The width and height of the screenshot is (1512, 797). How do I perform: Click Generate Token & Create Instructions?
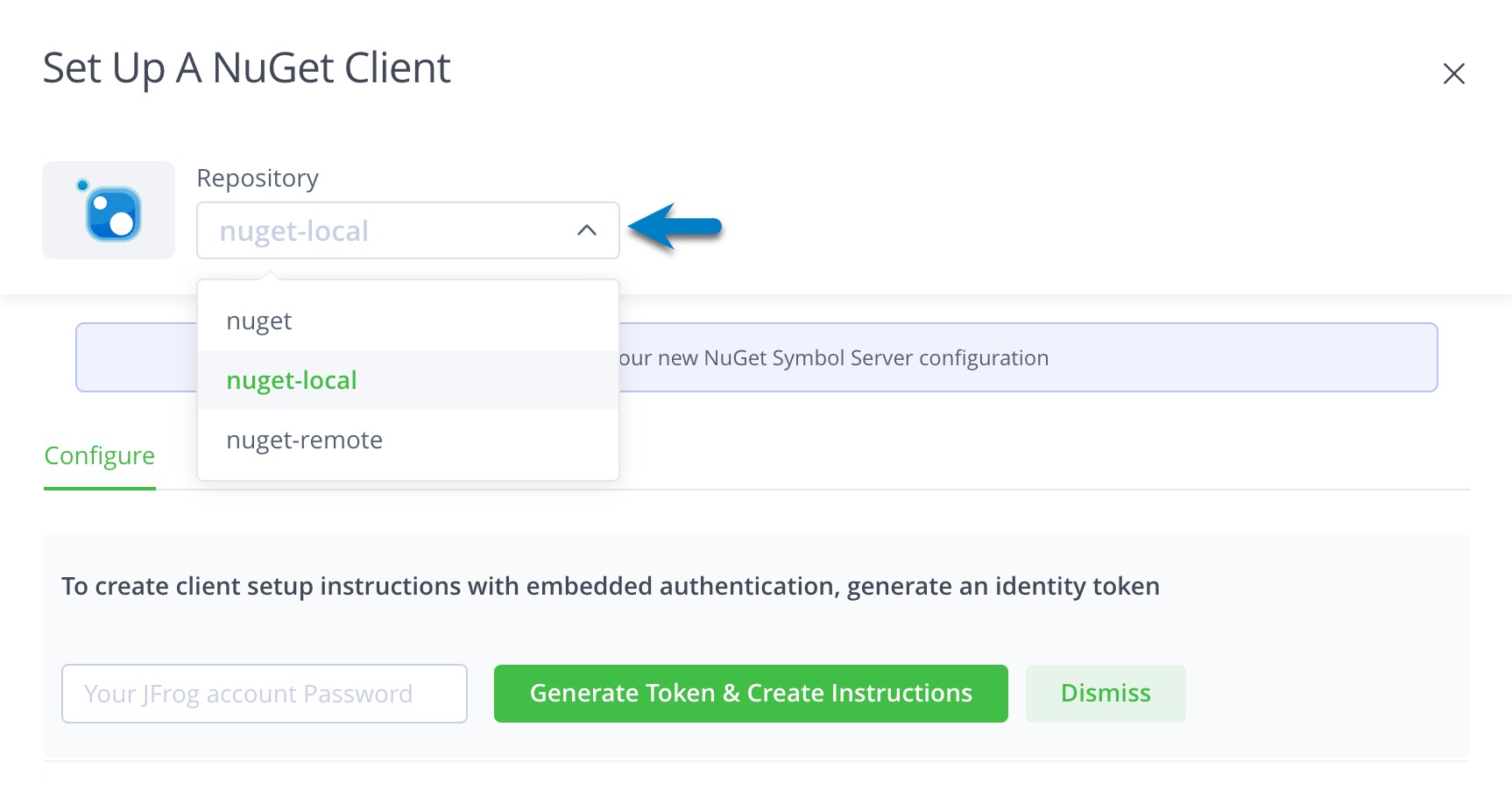(x=751, y=694)
